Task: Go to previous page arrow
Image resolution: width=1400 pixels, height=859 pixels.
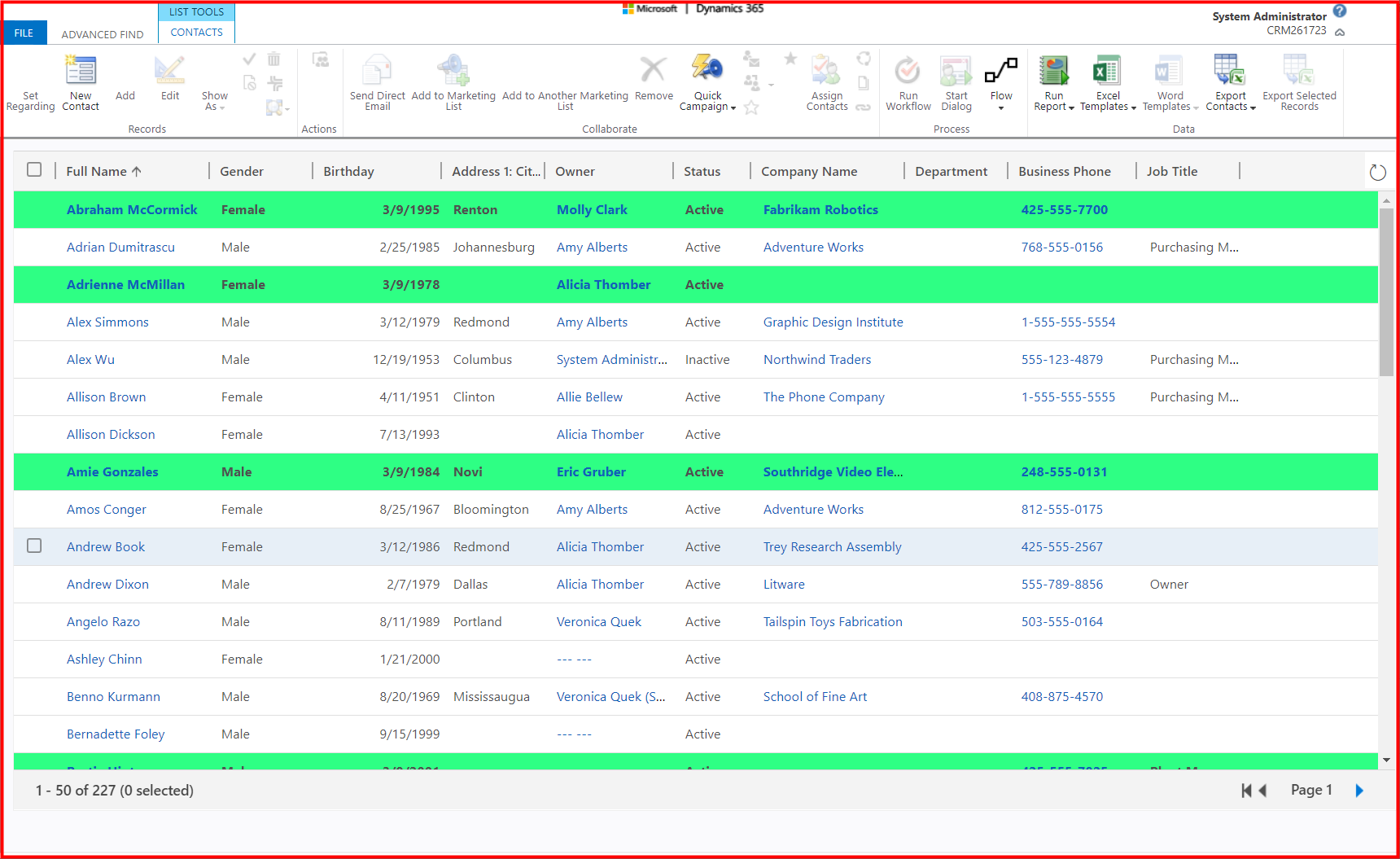Action: (1263, 790)
